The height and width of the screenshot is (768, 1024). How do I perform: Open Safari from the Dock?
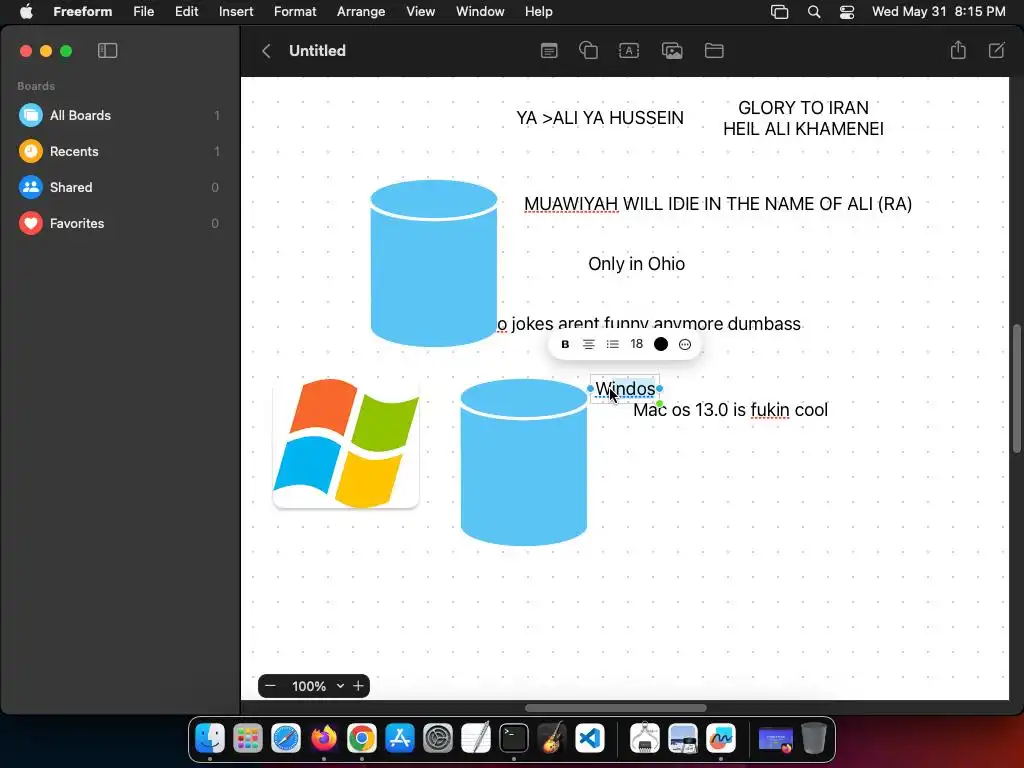point(285,739)
